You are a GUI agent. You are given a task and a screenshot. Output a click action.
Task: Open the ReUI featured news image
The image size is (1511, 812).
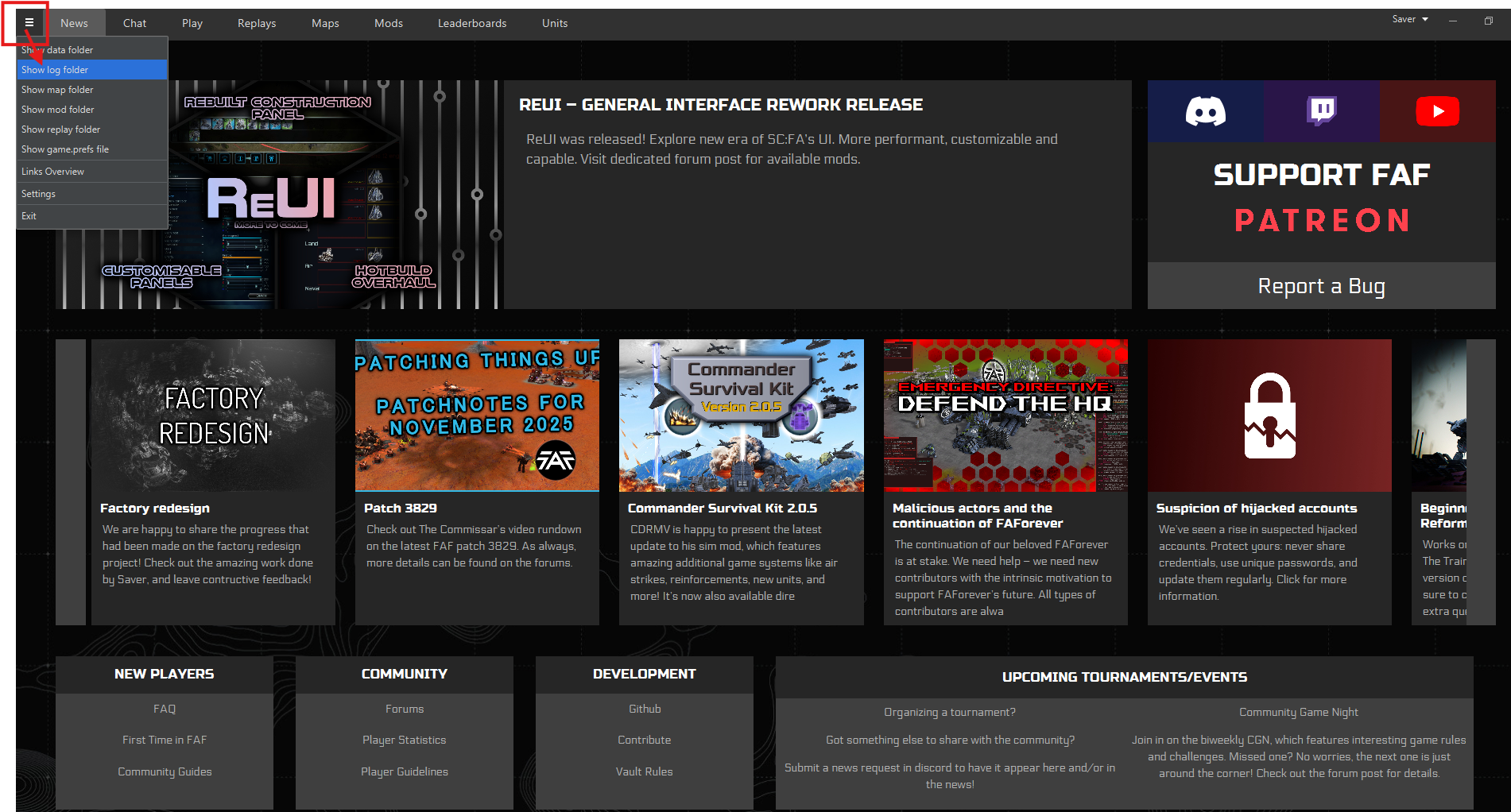[278, 195]
